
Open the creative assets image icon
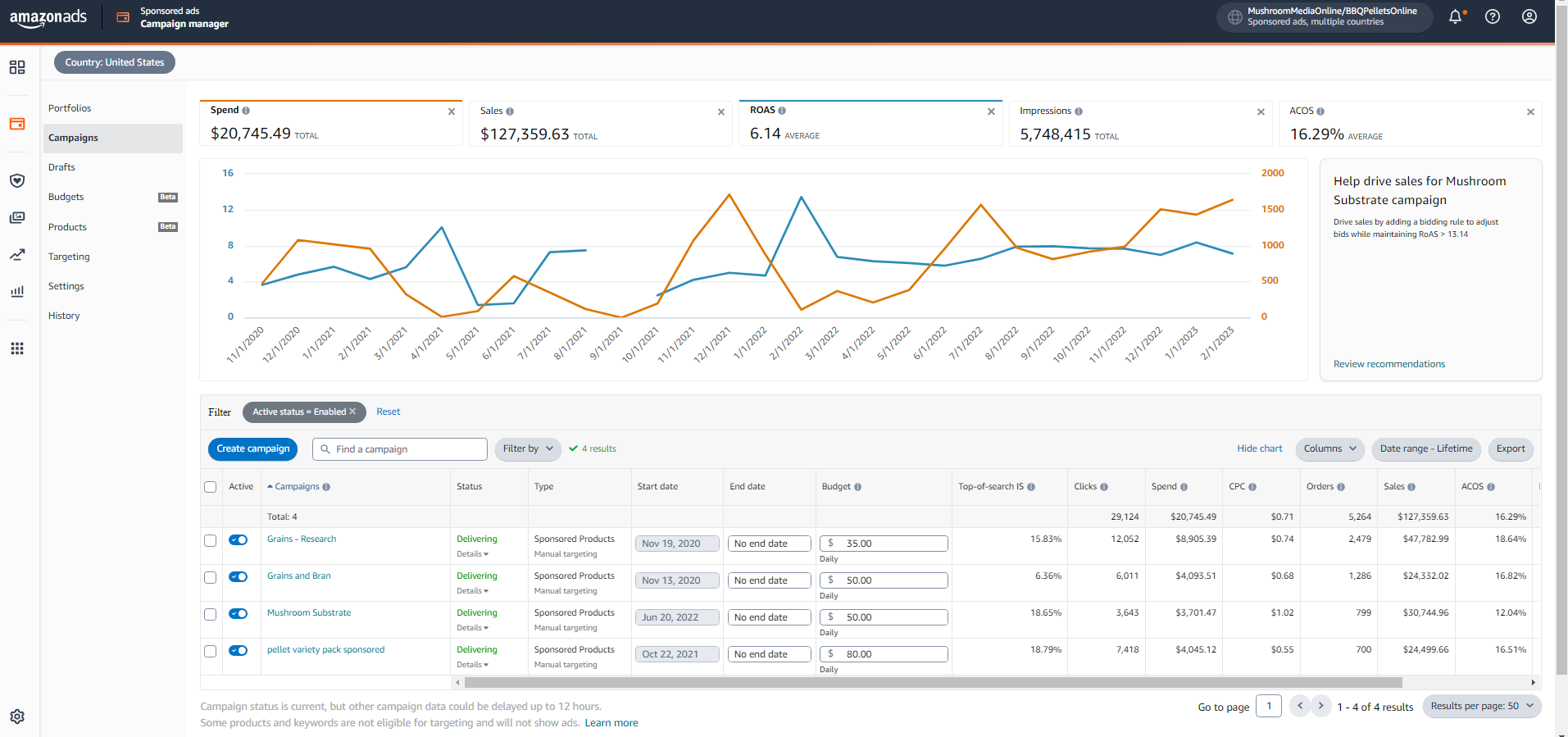click(17, 217)
